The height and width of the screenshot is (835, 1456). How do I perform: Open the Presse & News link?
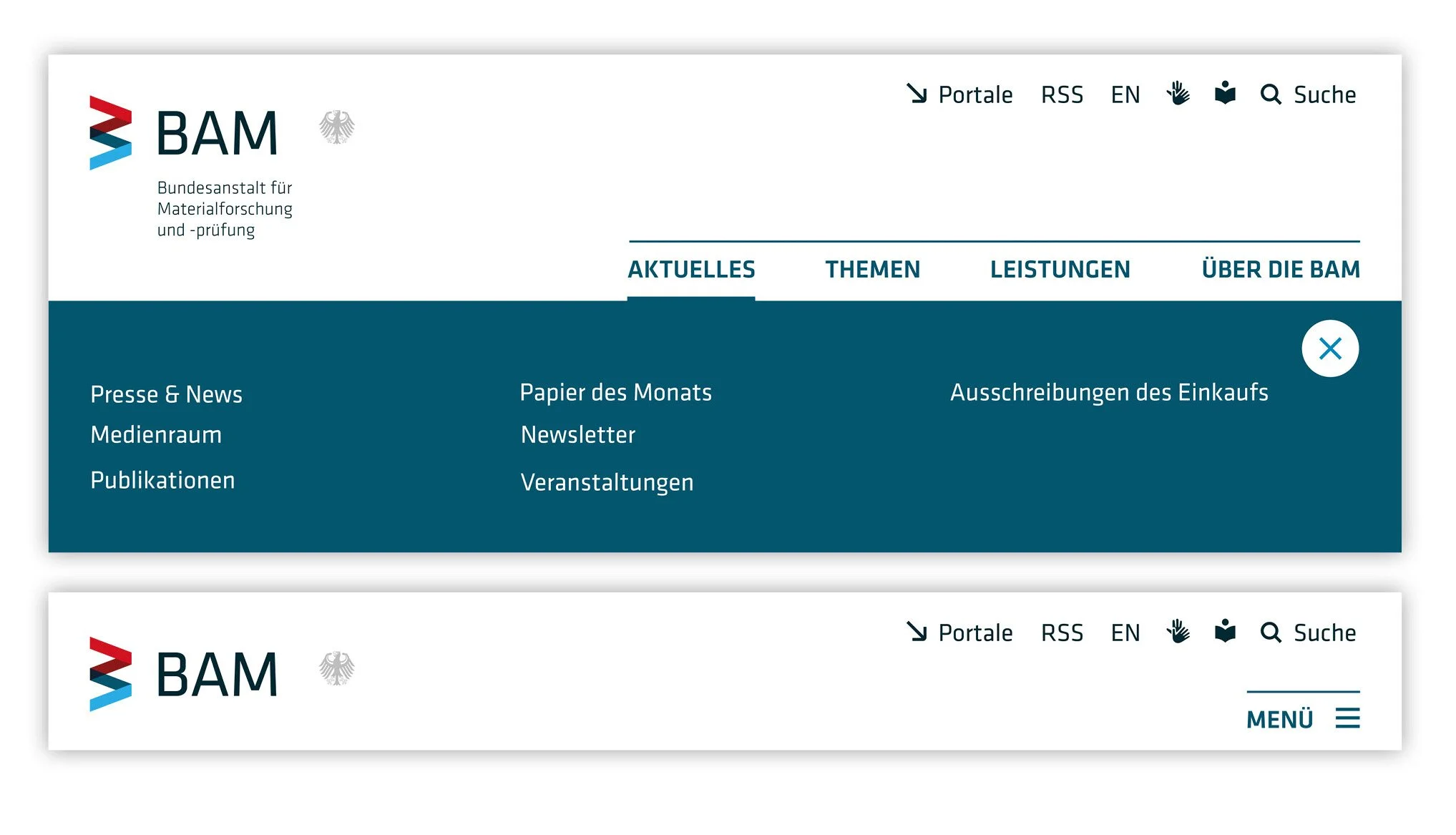click(166, 394)
